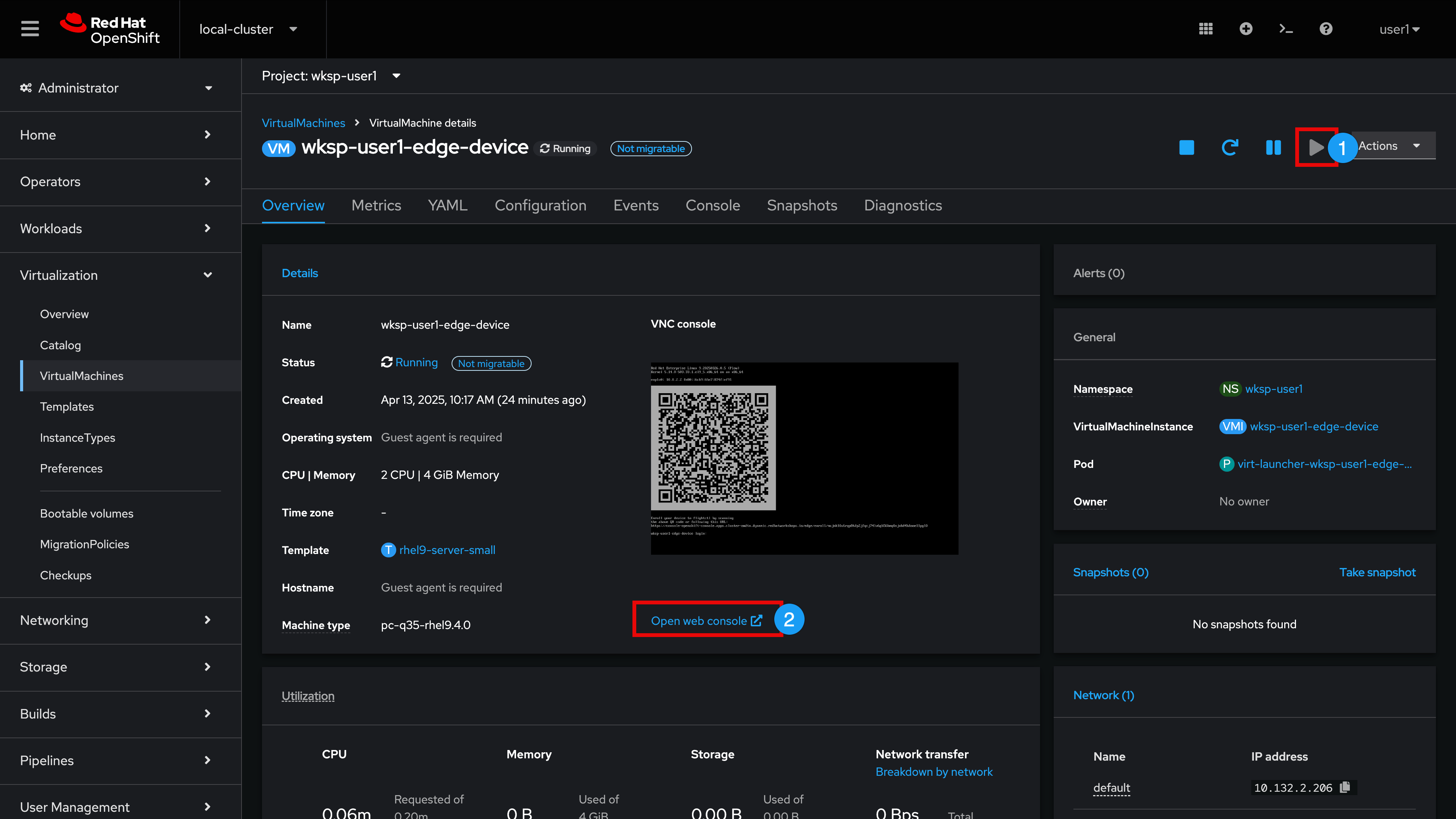Screen dimensions: 1456x819
Task: Restart the VM with the circular arrow icon
Action: [1230, 147]
